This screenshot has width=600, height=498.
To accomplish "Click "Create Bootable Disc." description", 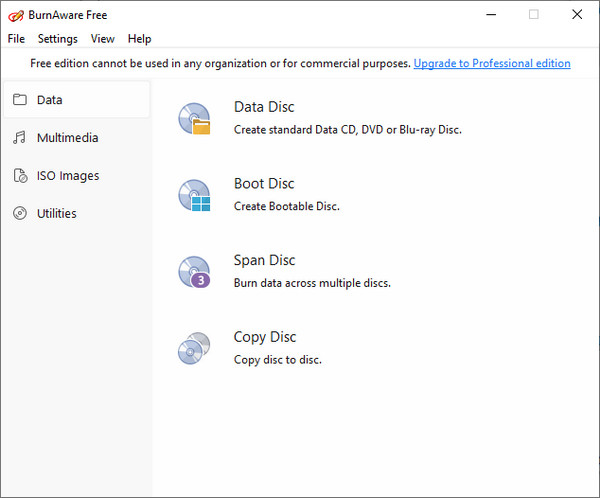I will pyautogui.click(x=287, y=206).
